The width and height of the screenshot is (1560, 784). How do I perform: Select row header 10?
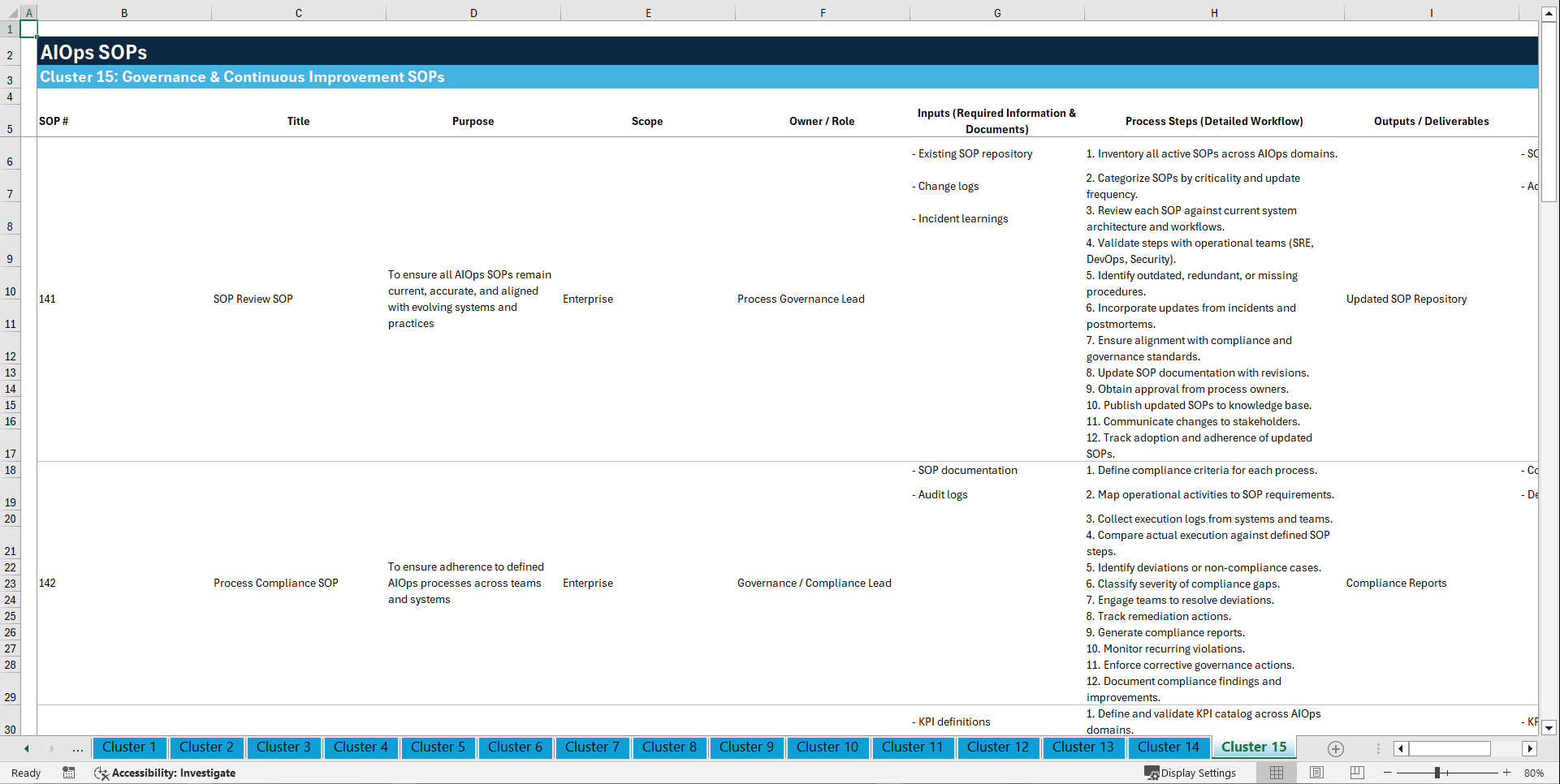click(11, 291)
